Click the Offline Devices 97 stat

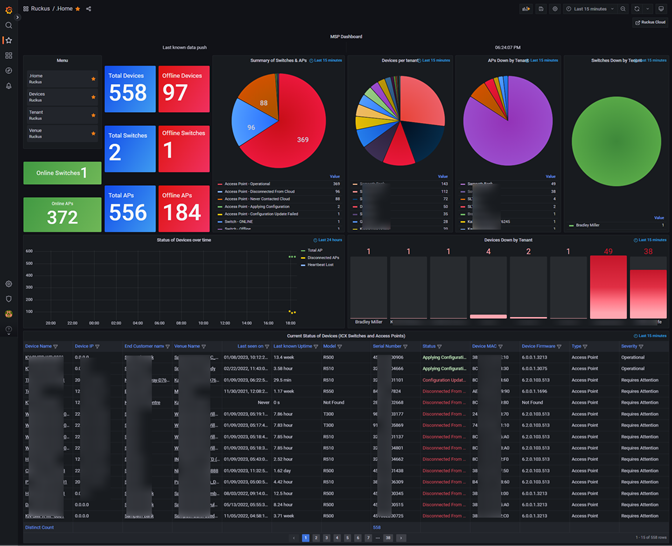tap(184, 89)
